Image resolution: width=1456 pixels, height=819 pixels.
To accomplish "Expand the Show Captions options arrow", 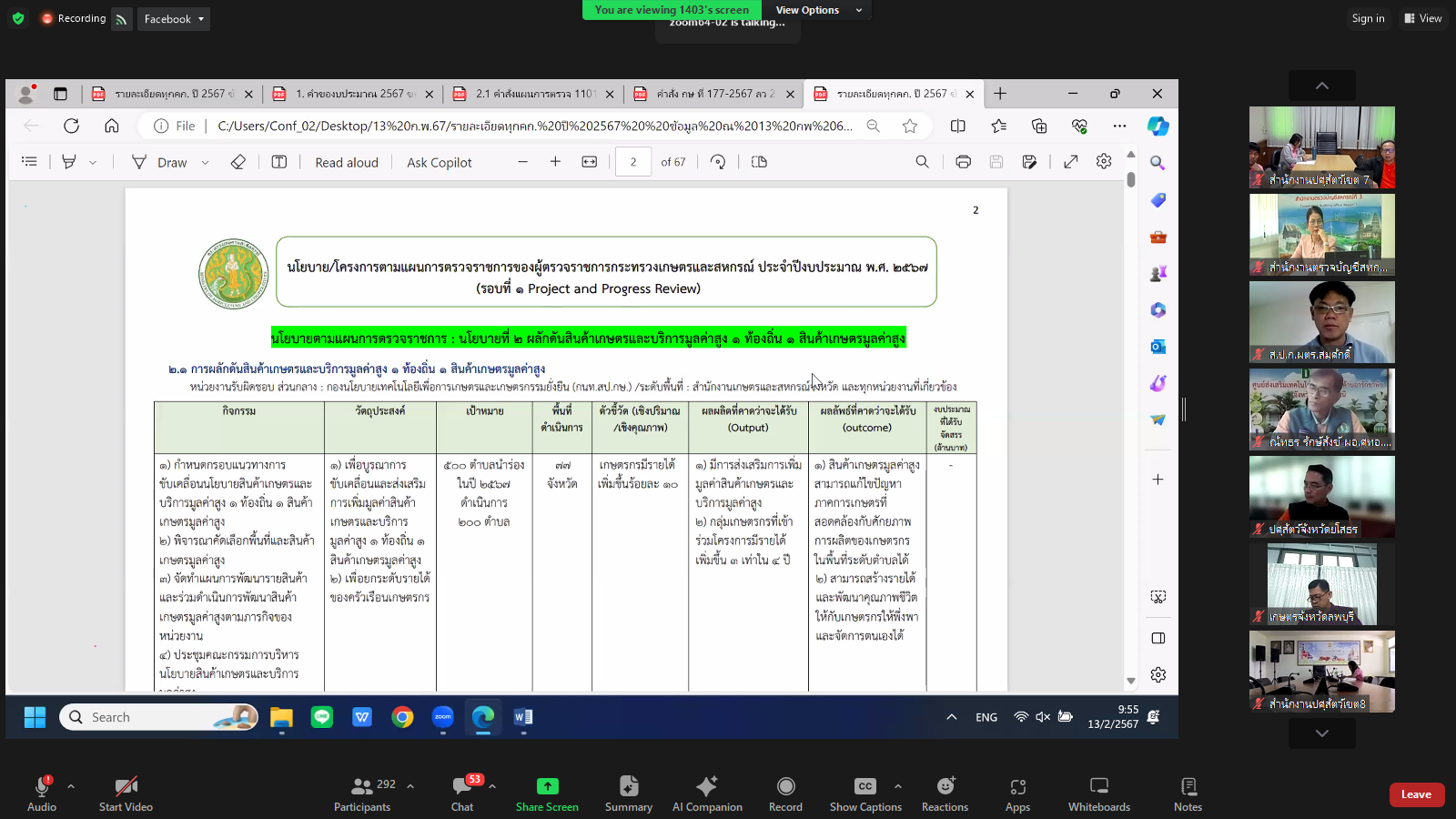I will [898, 785].
